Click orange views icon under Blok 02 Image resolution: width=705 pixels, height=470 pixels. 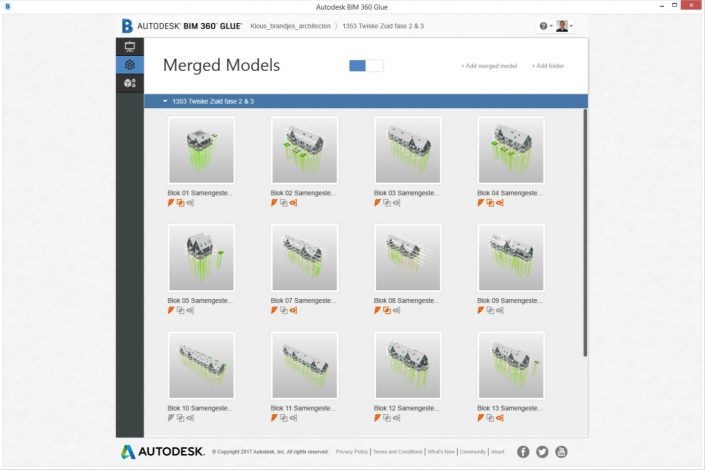click(294, 203)
